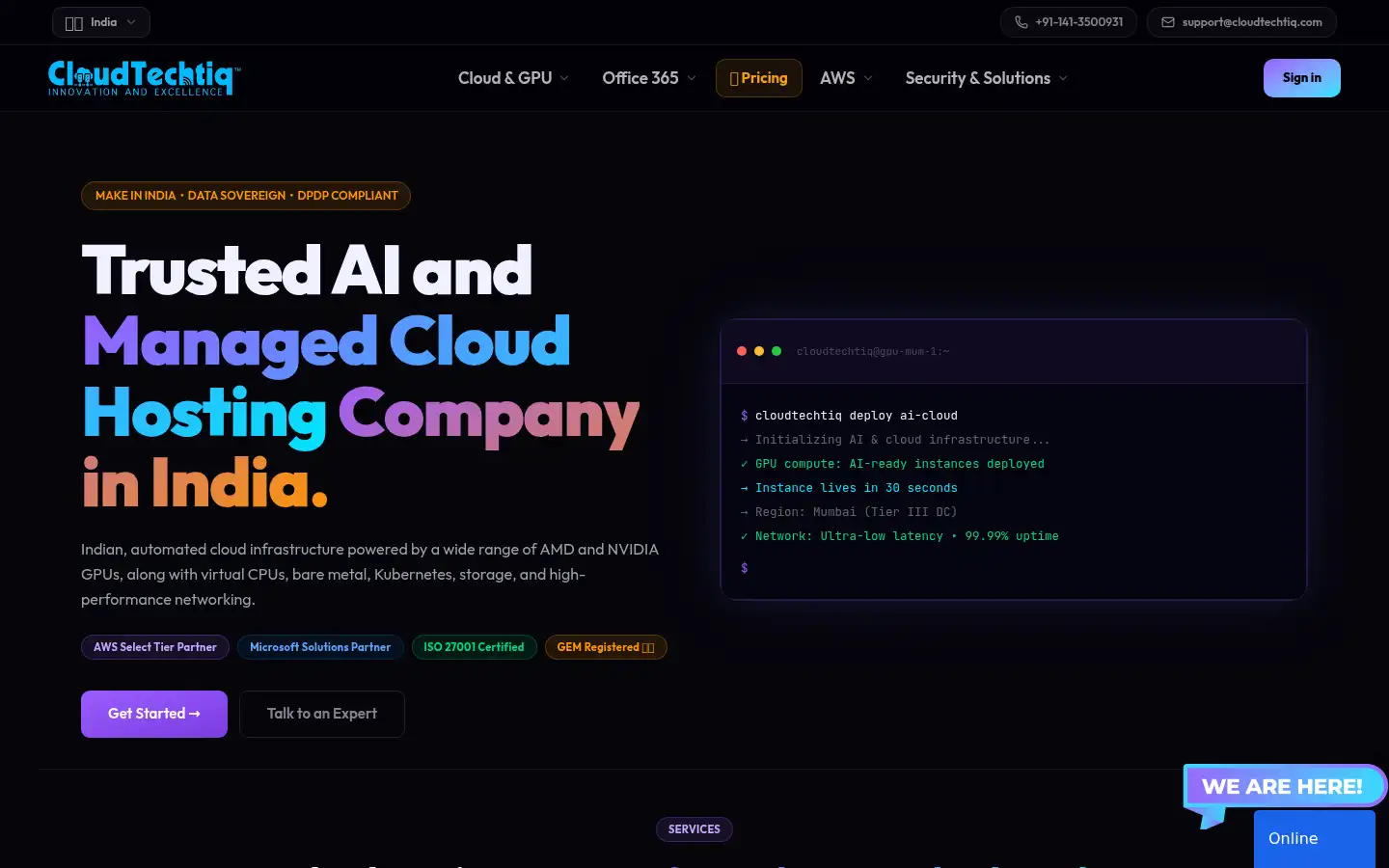The width and height of the screenshot is (1389, 868).
Task: Click 'Region: Mumbai (Tier III DC)' line
Action: tap(849, 512)
